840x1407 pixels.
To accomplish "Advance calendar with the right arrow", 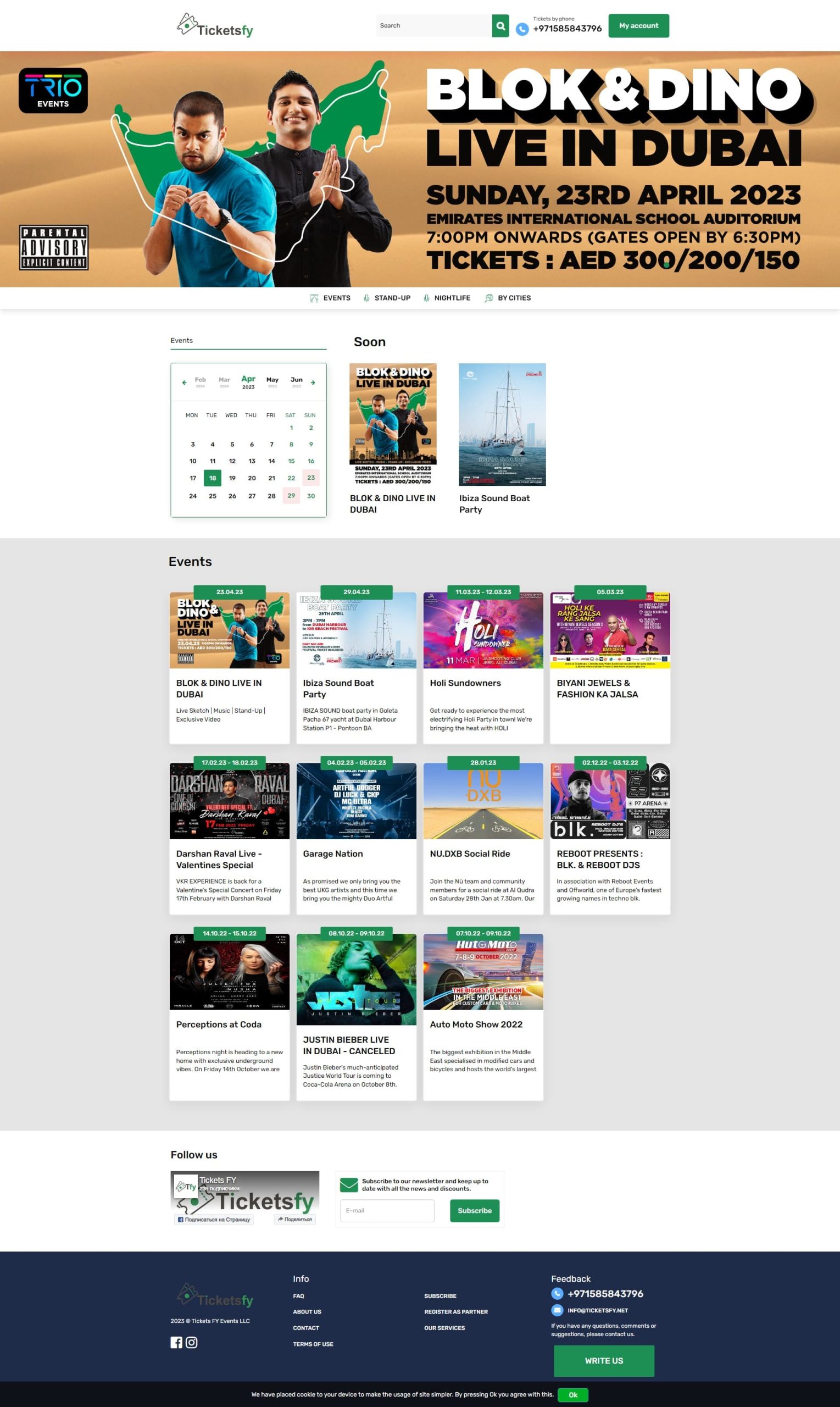I will click(313, 383).
